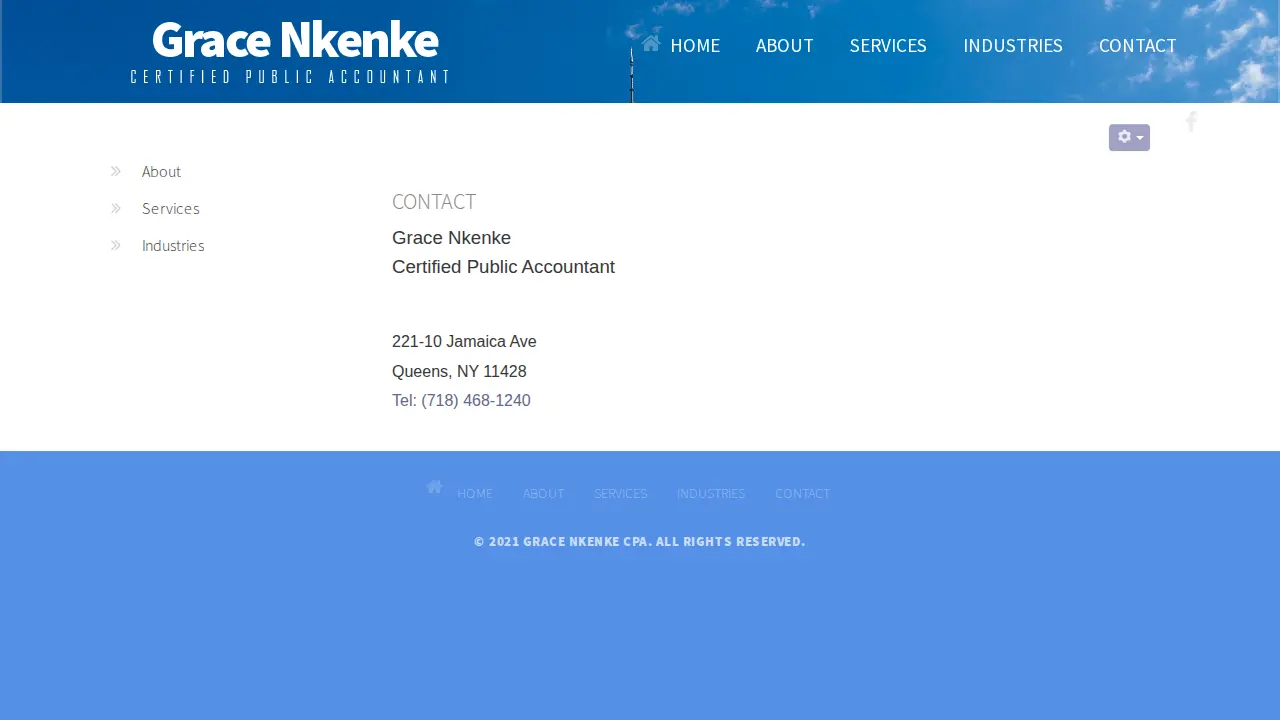
Task: Click SERVICES in the footer menu
Action: tap(621, 494)
